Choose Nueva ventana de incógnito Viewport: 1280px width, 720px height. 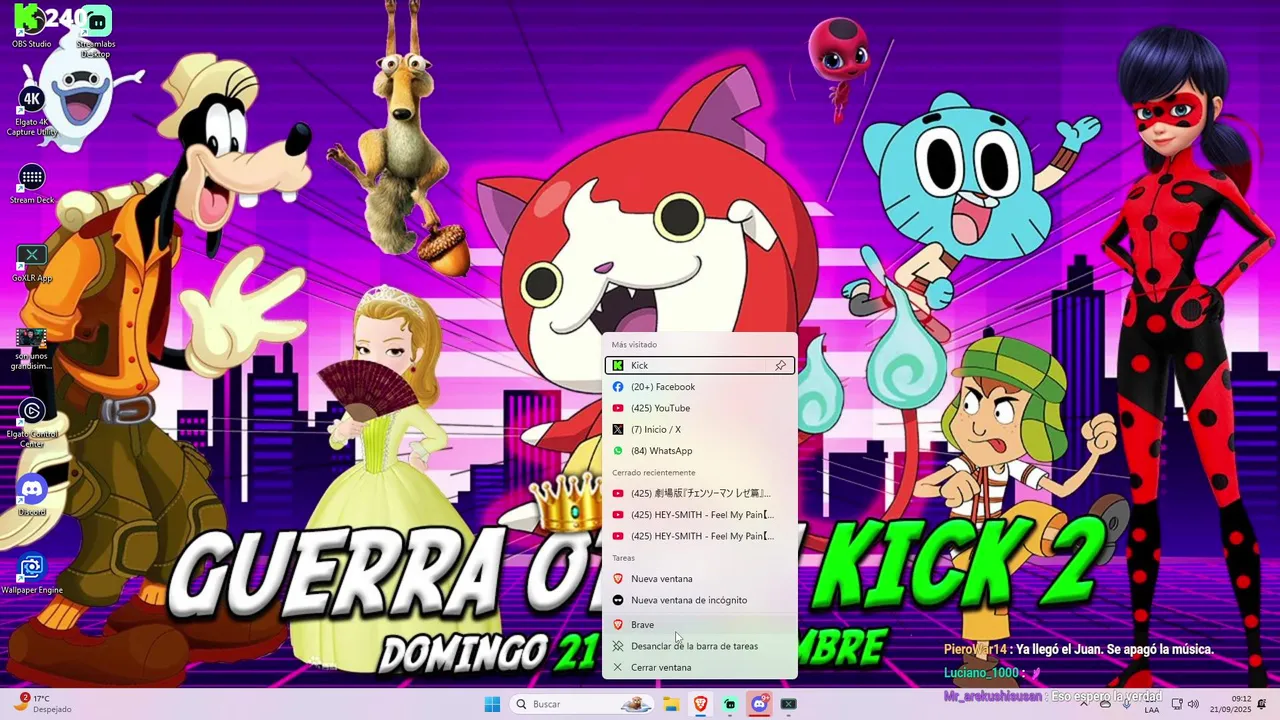click(x=700, y=600)
